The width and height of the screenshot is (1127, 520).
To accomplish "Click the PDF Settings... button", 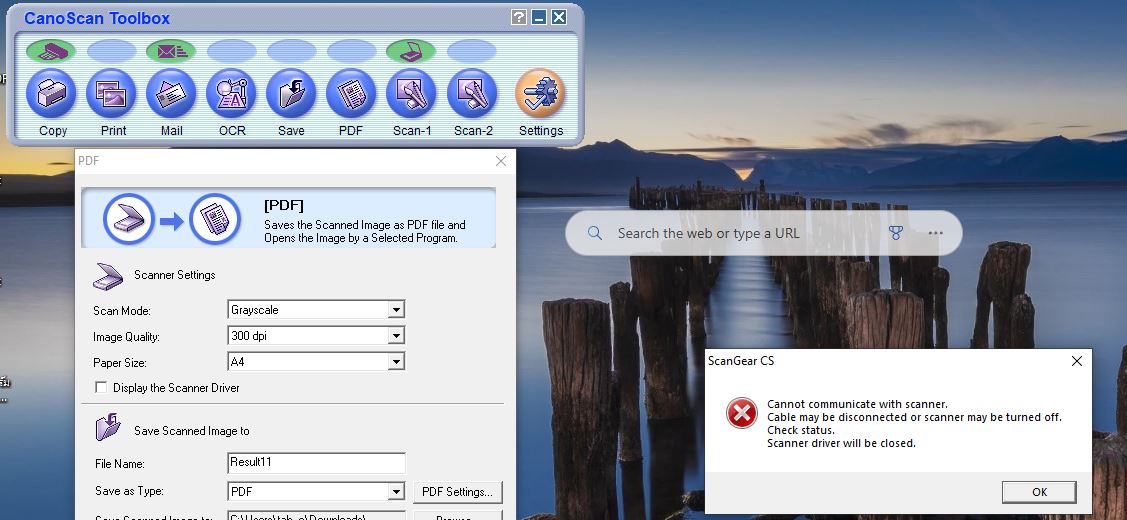I will [x=457, y=492].
